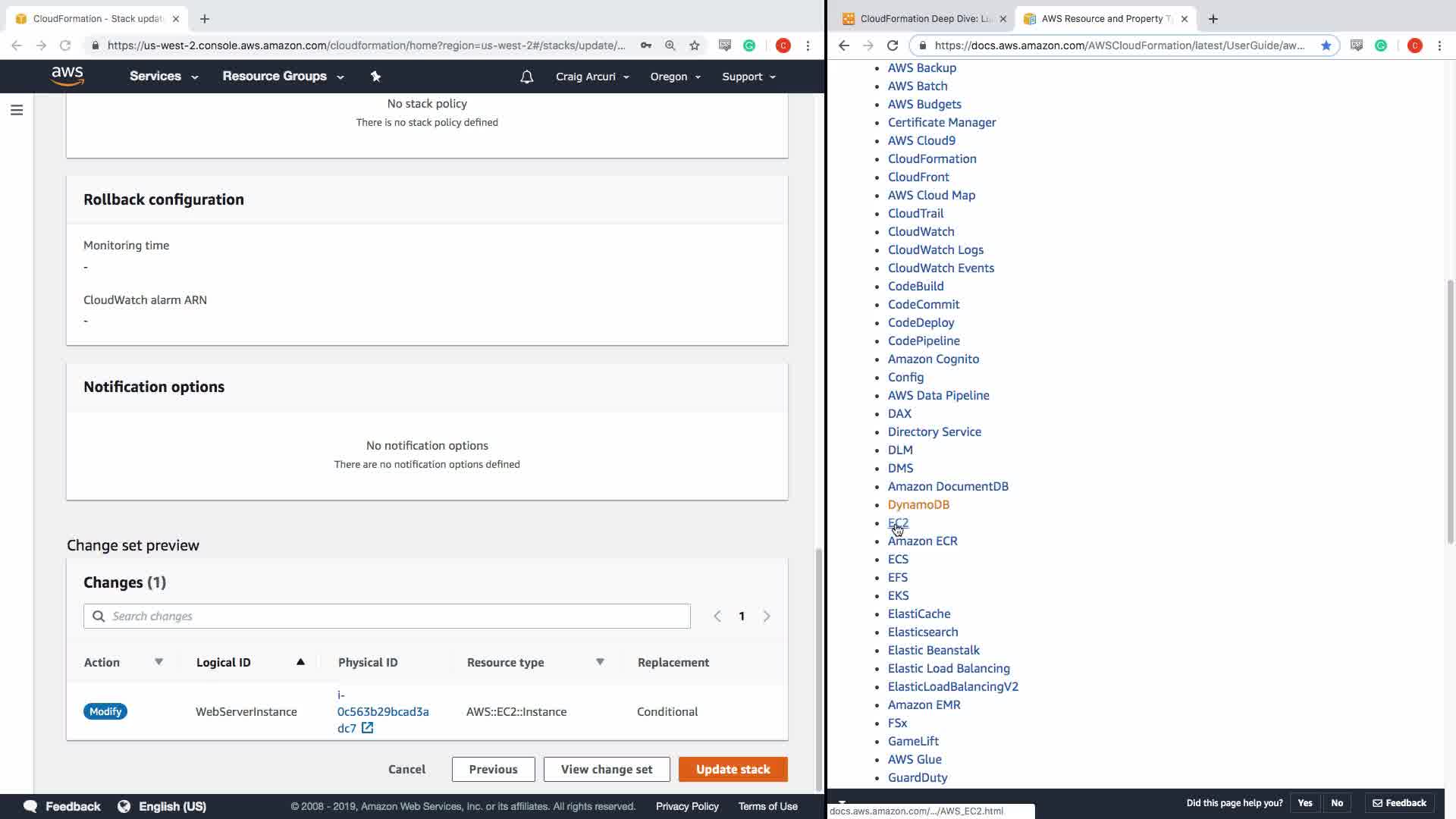
Task: Open physical ID external link icon
Action: [x=367, y=728]
